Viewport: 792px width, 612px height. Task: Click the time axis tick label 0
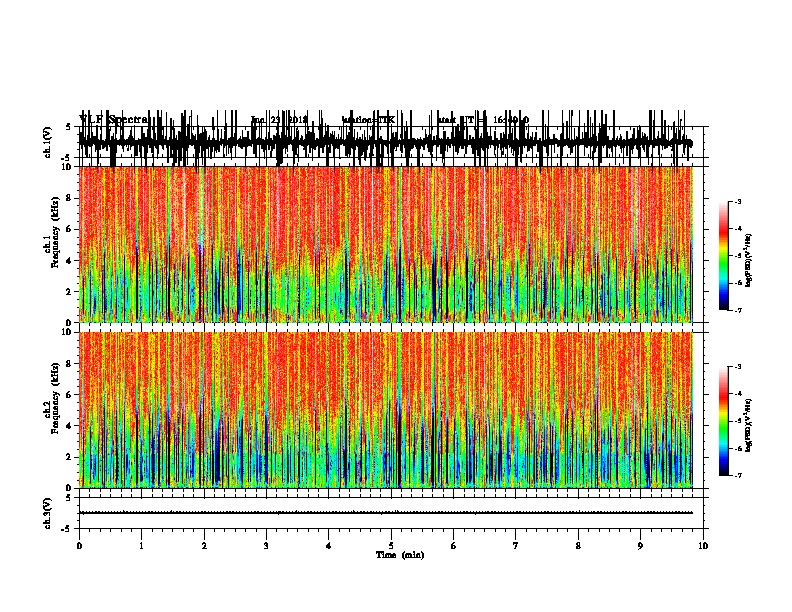[79, 546]
